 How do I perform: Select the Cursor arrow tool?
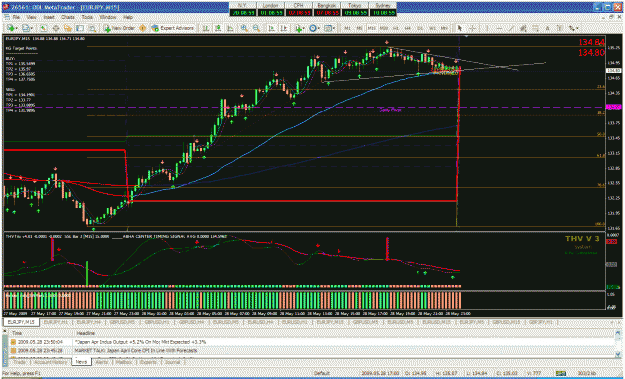tap(460, 28)
